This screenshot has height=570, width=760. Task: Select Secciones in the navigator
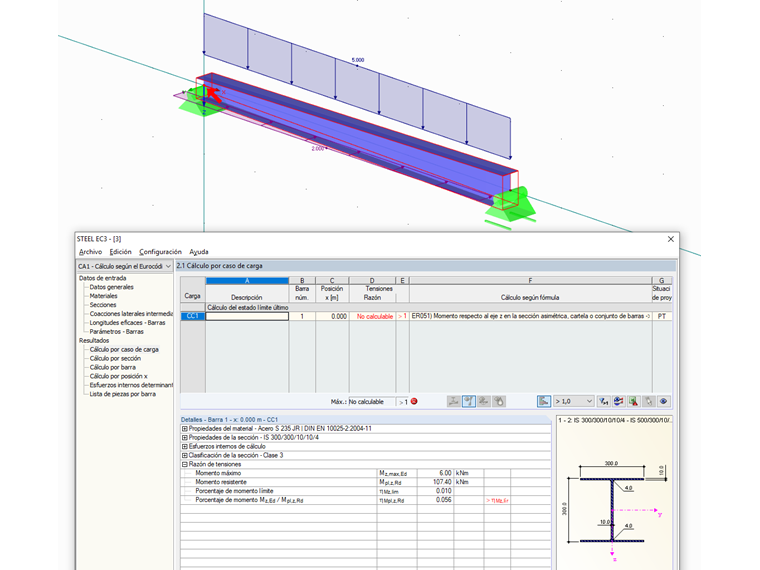103,305
